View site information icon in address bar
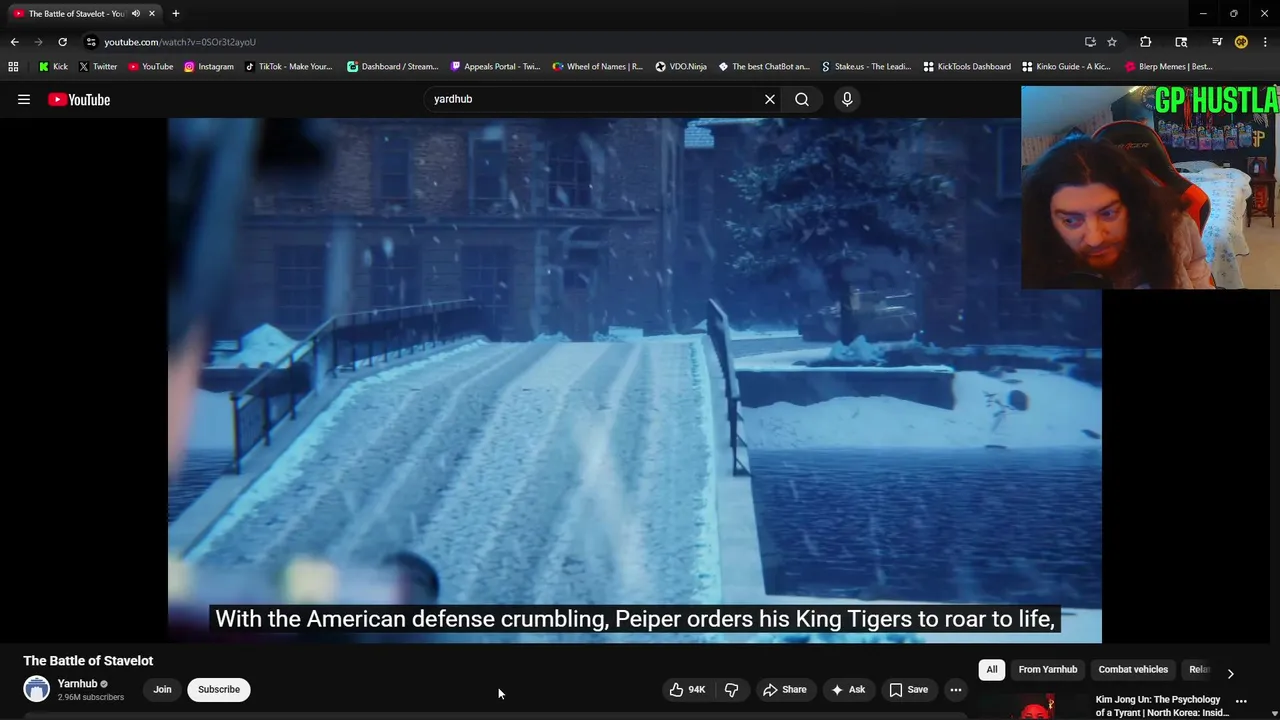The width and height of the screenshot is (1280, 720). [91, 42]
